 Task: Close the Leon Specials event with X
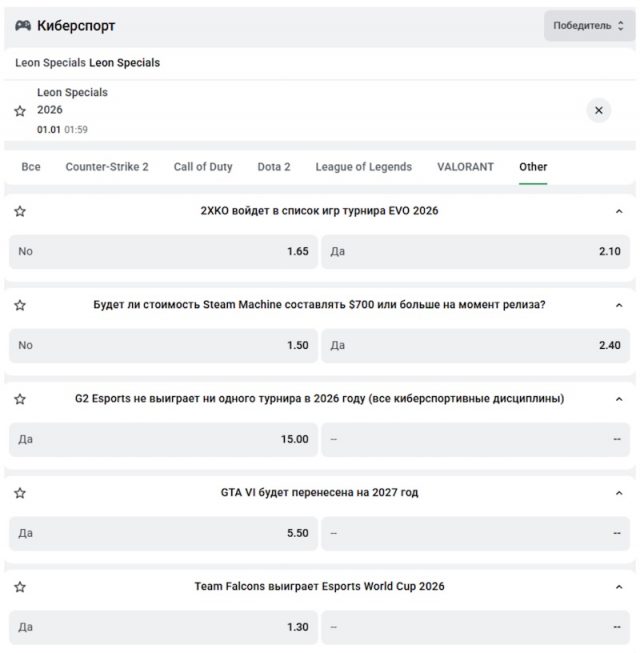[x=598, y=111]
